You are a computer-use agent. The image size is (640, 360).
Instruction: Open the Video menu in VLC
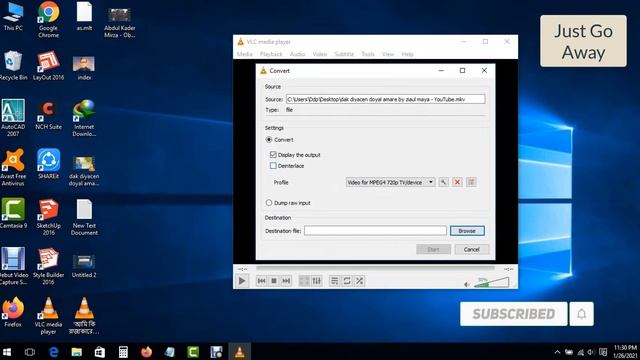[320, 54]
